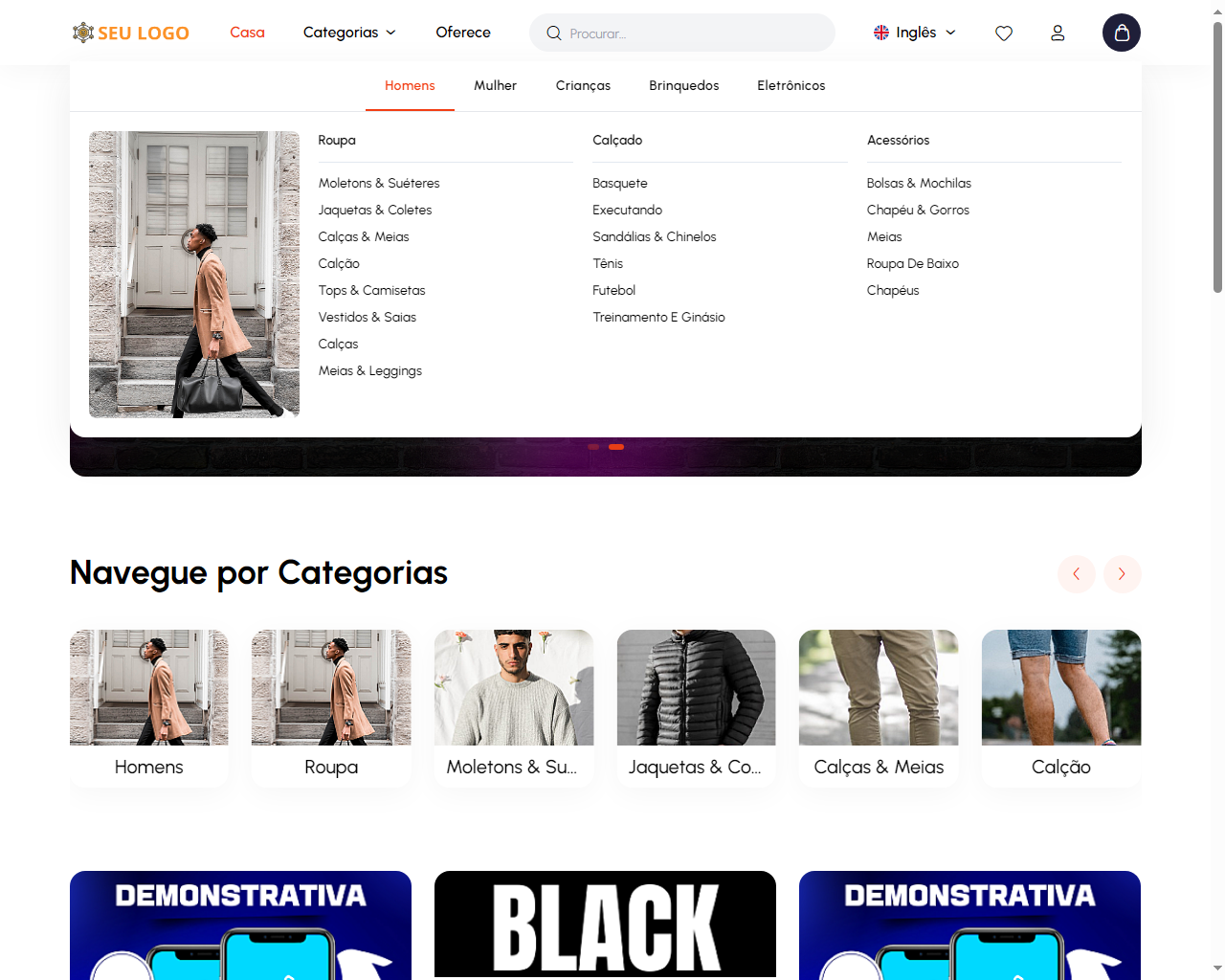
Task: Click into the Procurar search field
Action: pyautogui.click(x=694, y=33)
